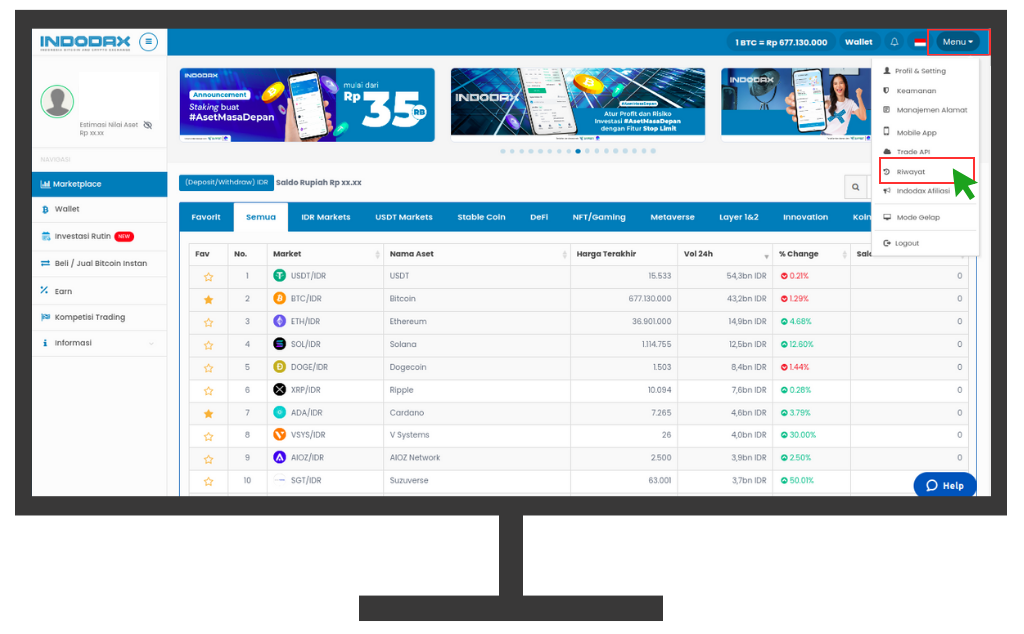1024x634 pixels.
Task: Click the Bitcoin coin icon
Action: (x=280, y=298)
